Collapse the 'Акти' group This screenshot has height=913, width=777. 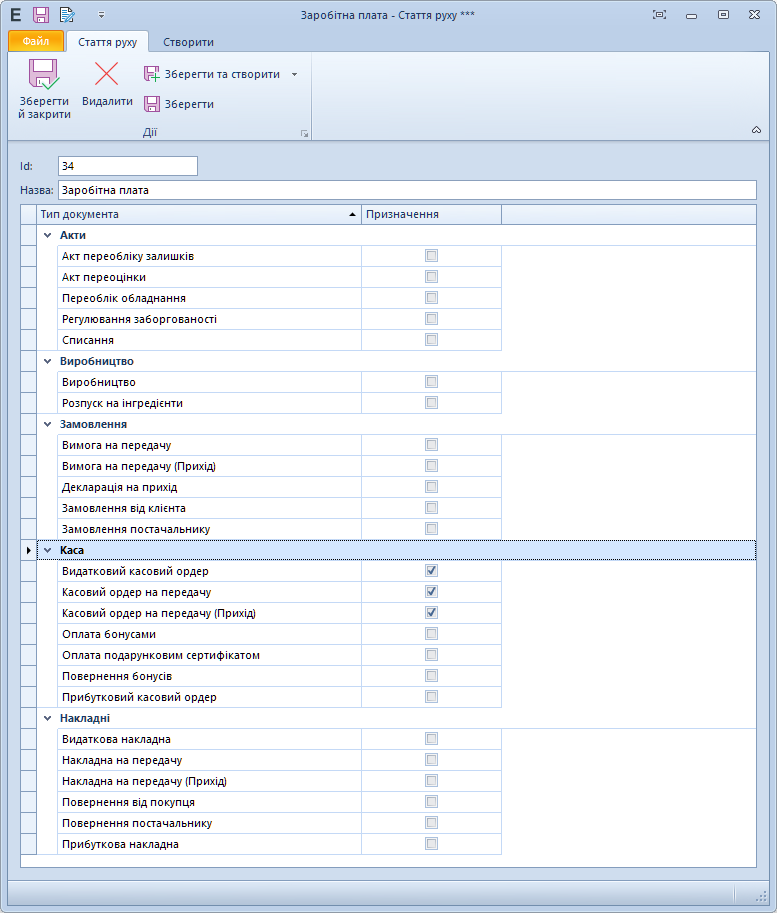pyautogui.click(x=47, y=235)
